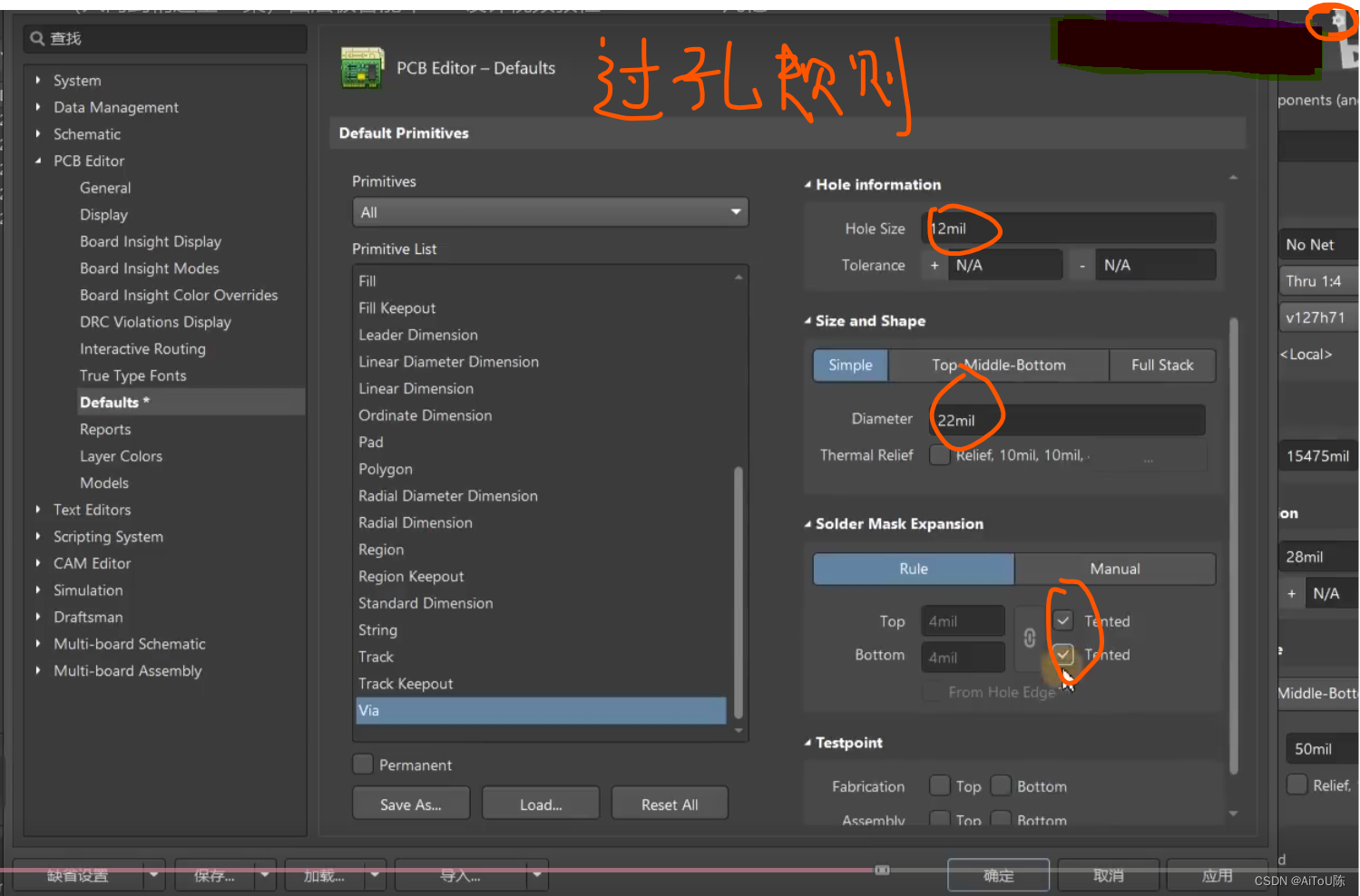
Task: Open the DRC Violations Display page
Action: [155, 322]
